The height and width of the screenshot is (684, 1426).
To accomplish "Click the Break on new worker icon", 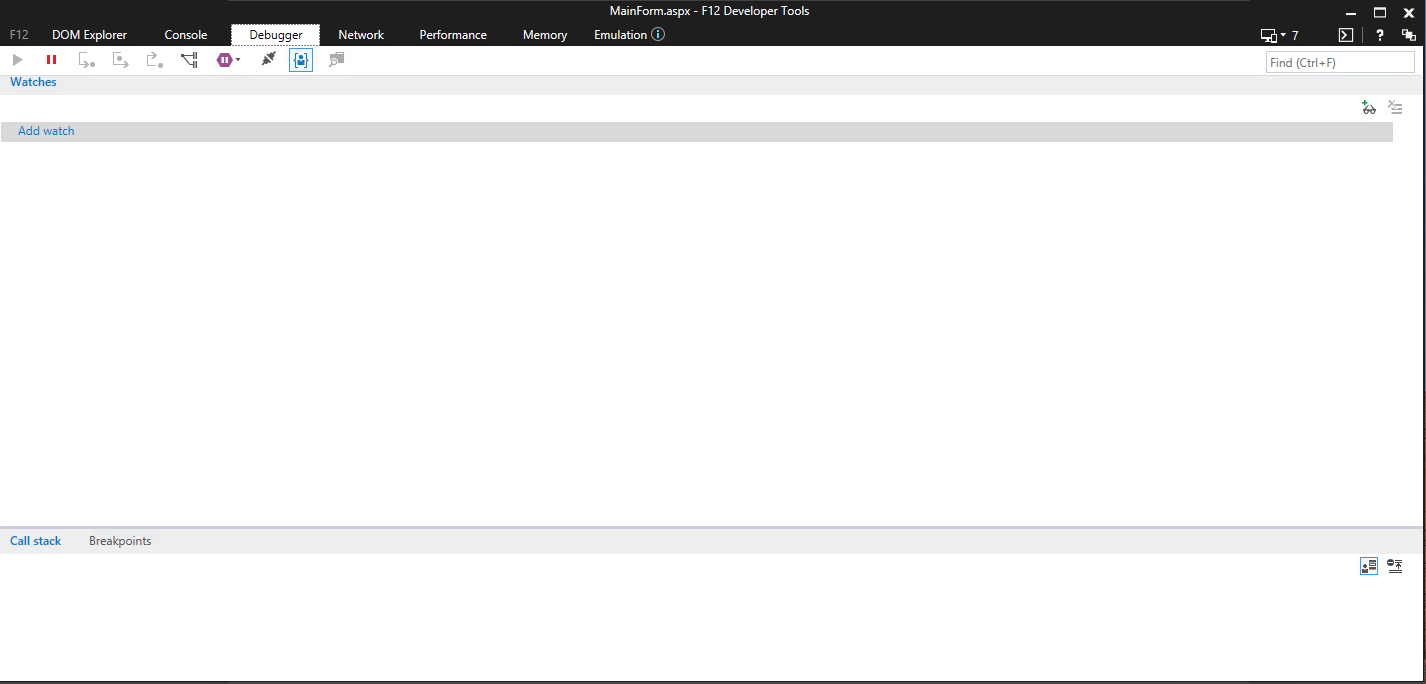I will [189, 60].
